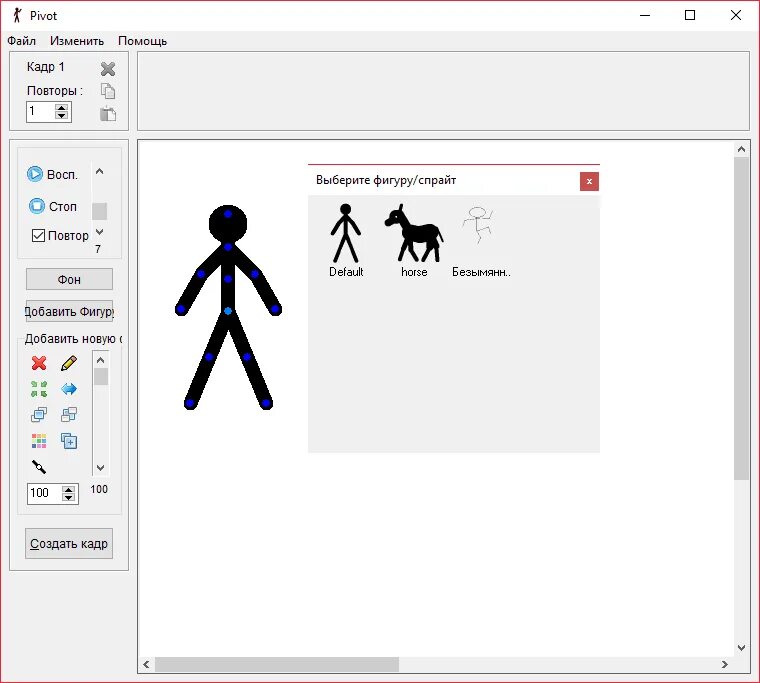Click tool panel scrollbar down arrow
Image resolution: width=760 pixels, height=683 pixels.
(x=100, y=468)
